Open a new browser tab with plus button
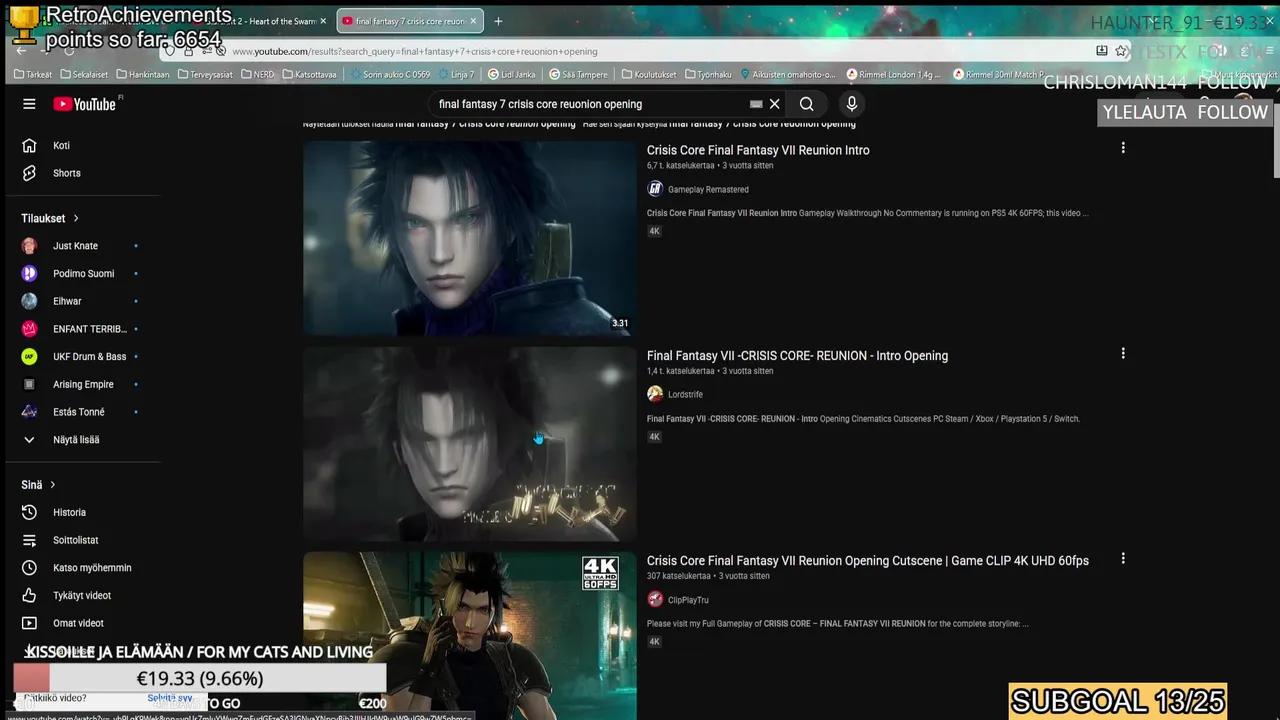 (x=498, y=21)
